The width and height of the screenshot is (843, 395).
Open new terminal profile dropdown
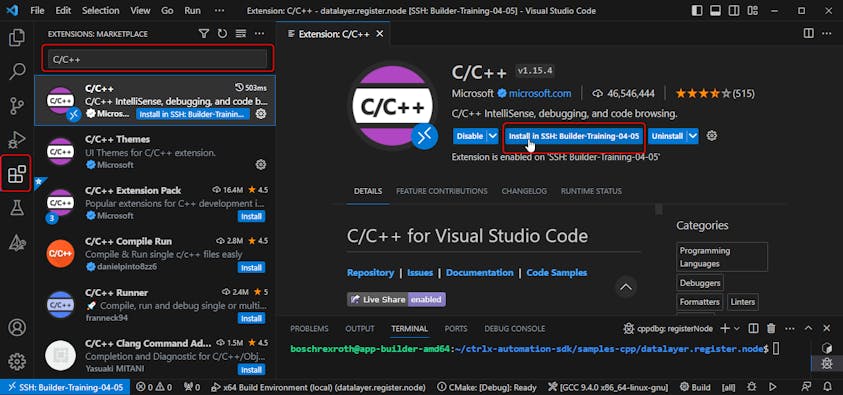(737, 328)
